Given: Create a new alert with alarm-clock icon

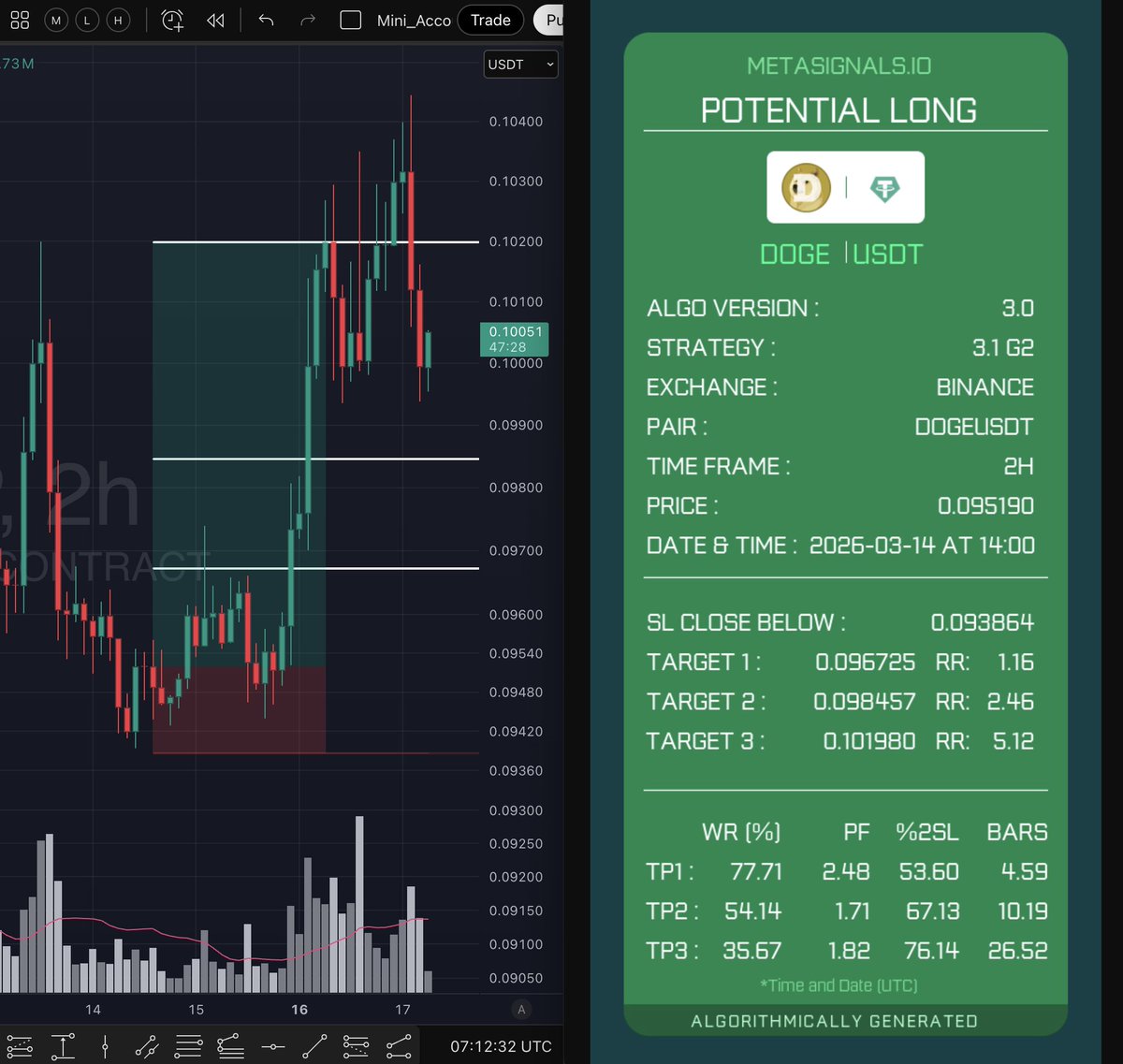Looking at the screenshot, I should (173, 20).
